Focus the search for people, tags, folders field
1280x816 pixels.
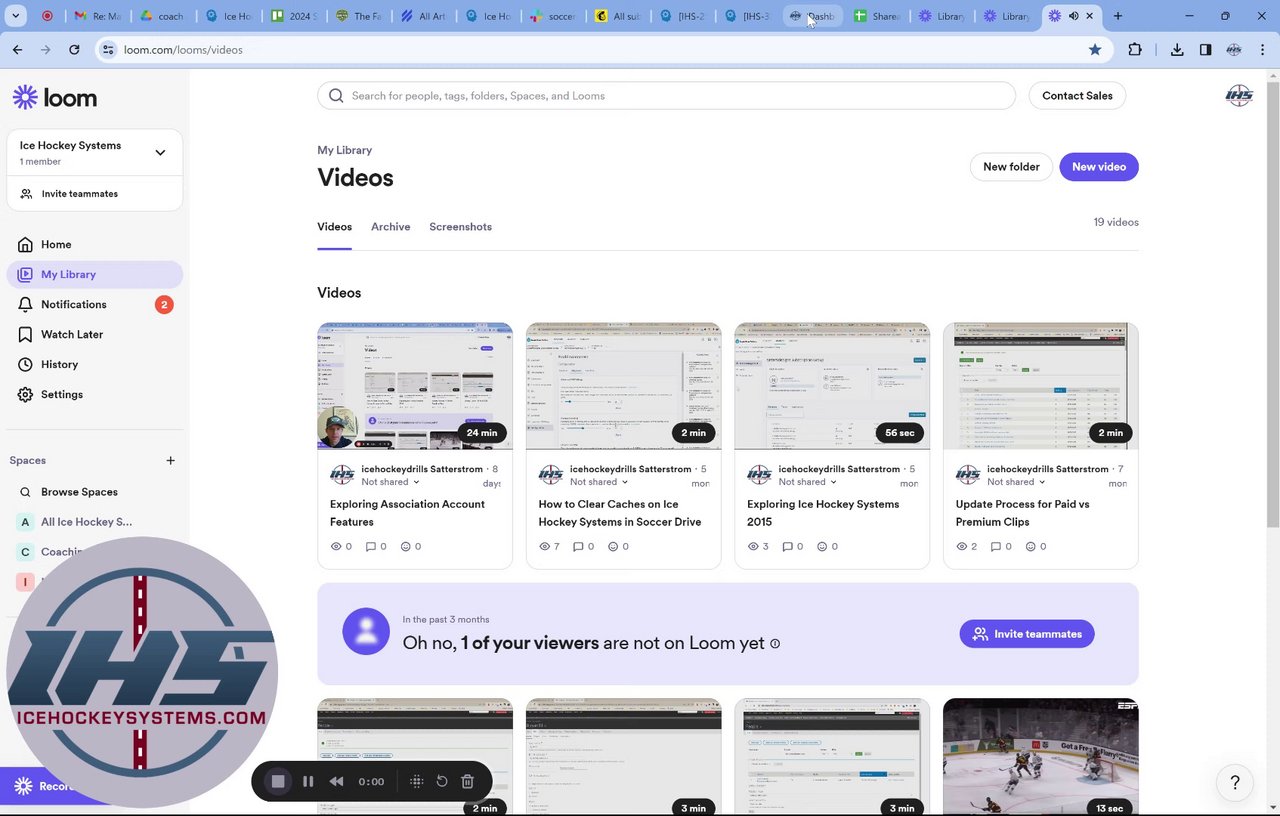(x=666, y=95)
